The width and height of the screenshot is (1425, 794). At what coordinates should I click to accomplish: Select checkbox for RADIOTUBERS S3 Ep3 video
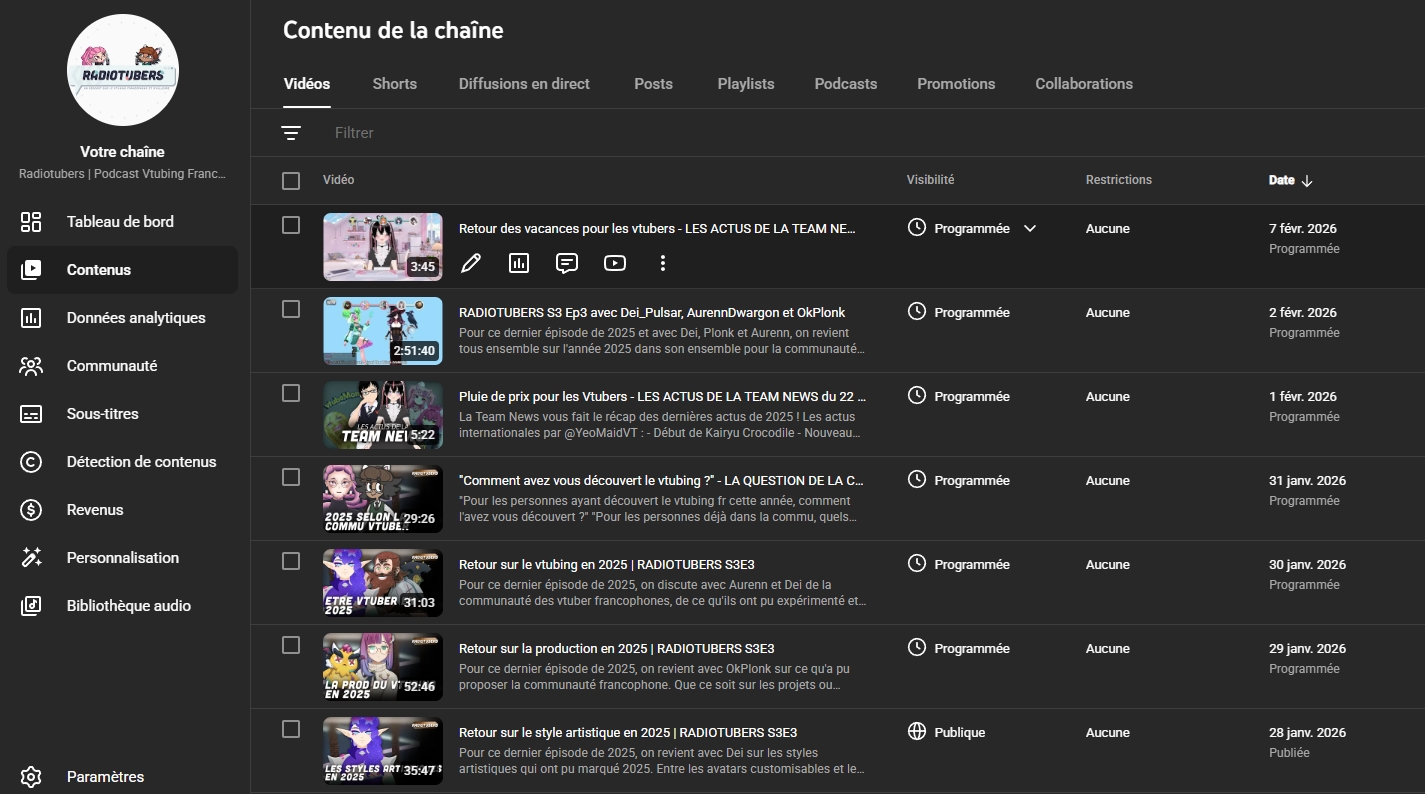pos(291,309)
